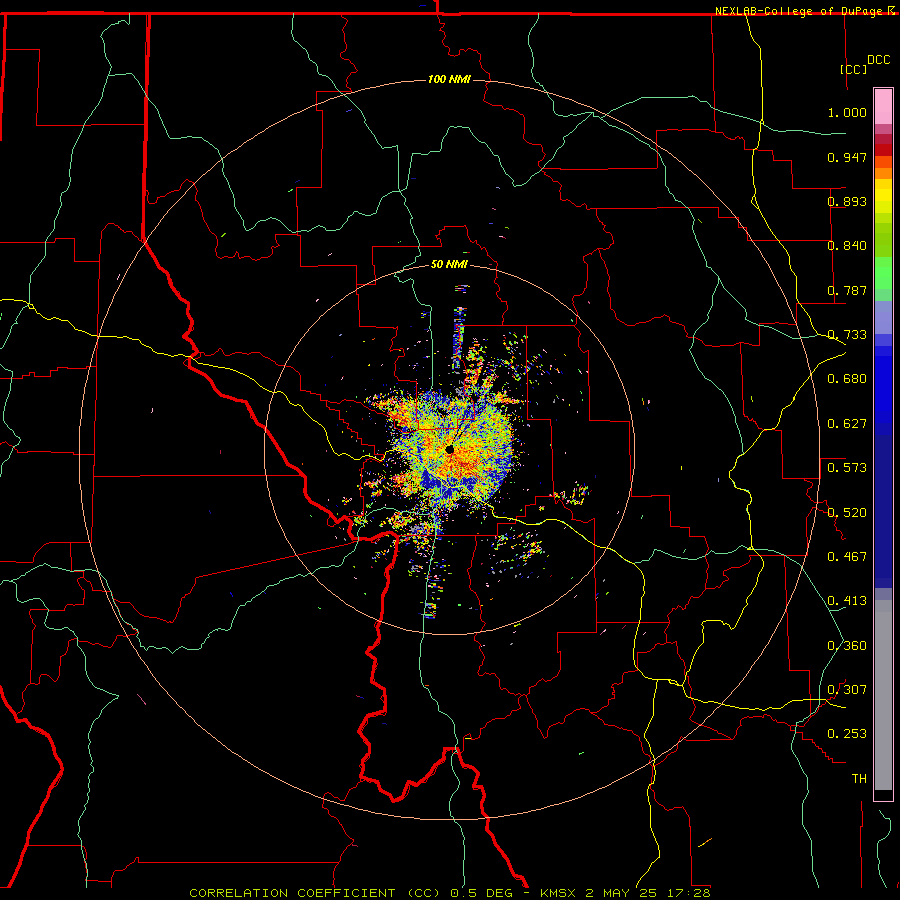Viewport: 900px width, 900px height.
Task: Click the 0.680 scale value
Action: [847, 379]
